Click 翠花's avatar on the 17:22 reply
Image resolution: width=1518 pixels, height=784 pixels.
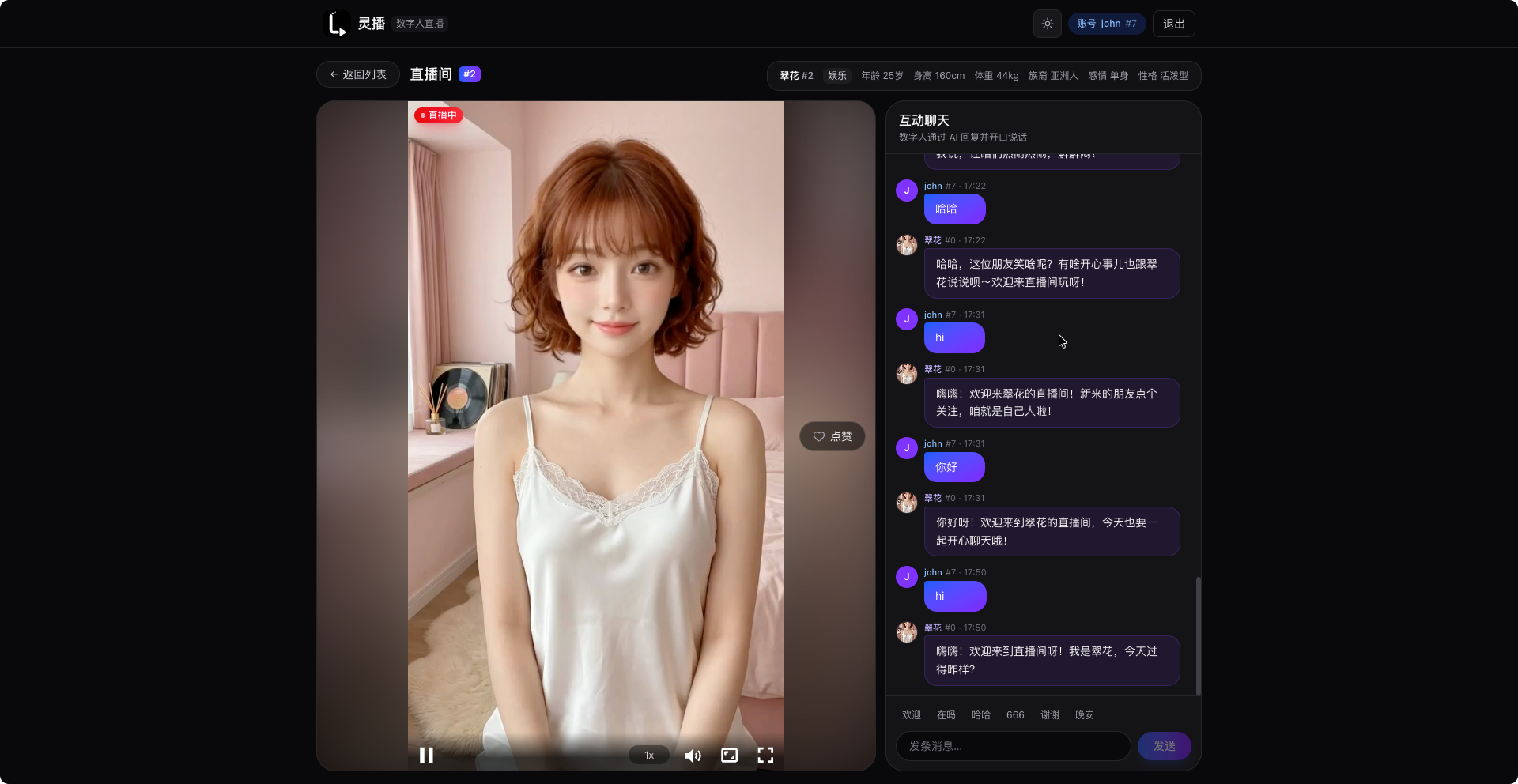coord(907,245)
